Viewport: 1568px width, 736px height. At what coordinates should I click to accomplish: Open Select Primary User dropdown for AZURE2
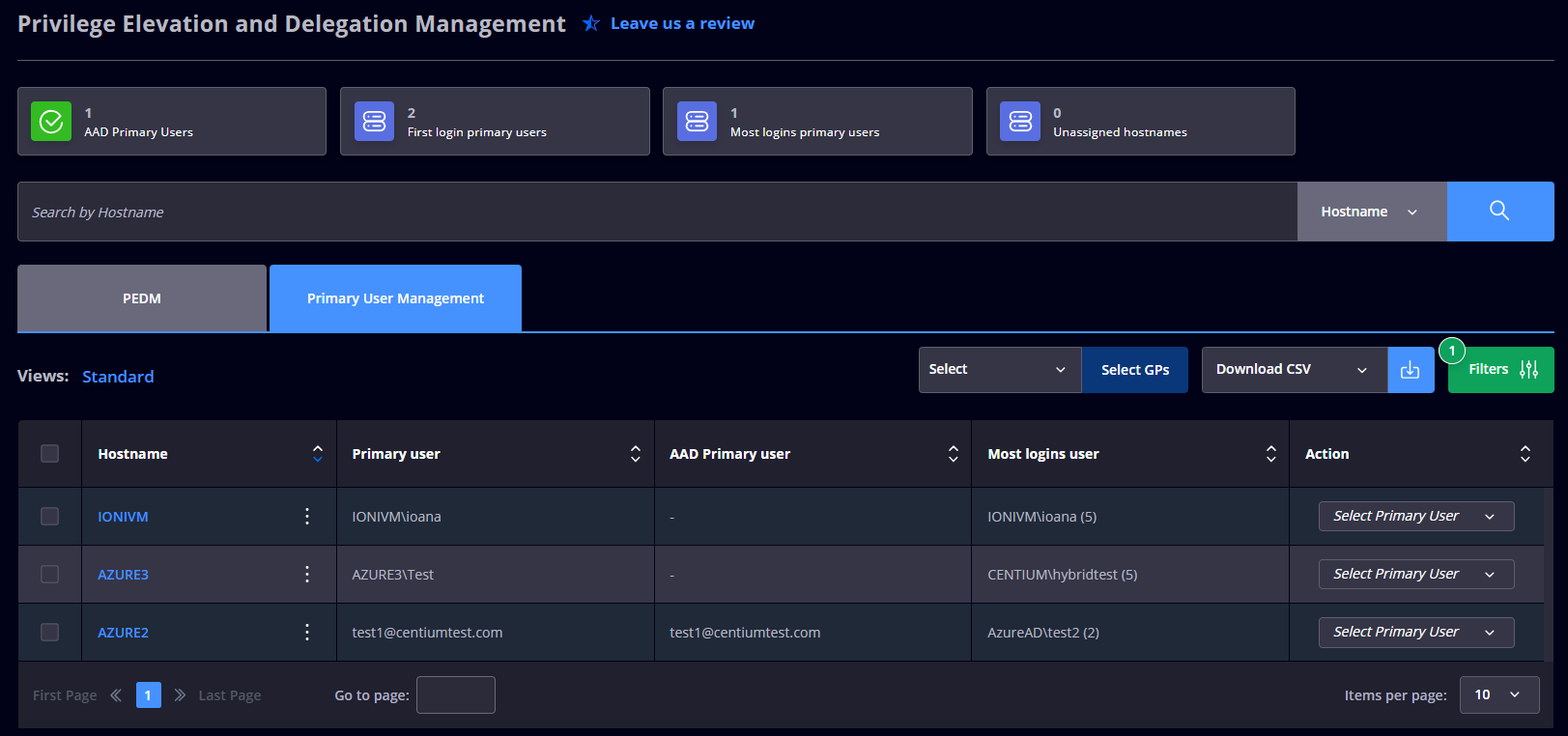(1416, 633)
